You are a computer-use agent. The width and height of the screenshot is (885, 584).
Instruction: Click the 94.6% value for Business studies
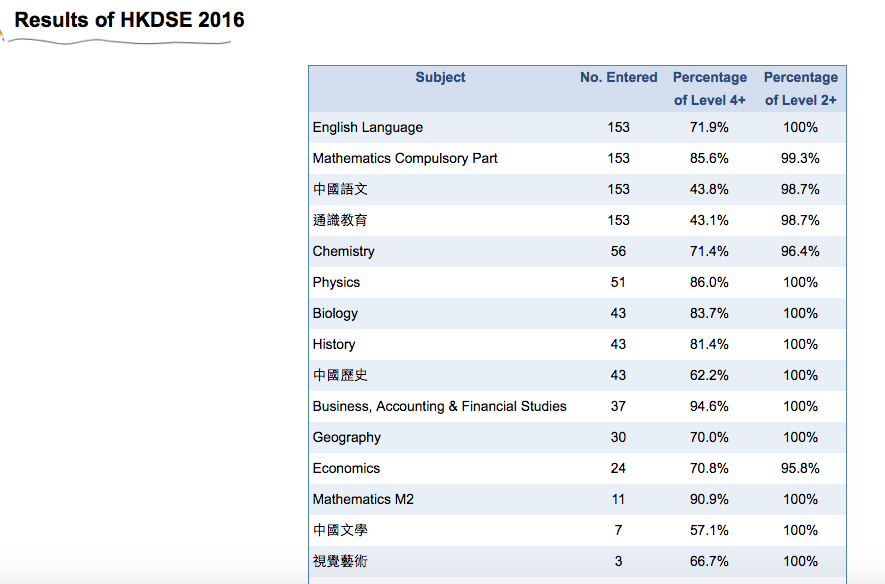coord(709,407)
